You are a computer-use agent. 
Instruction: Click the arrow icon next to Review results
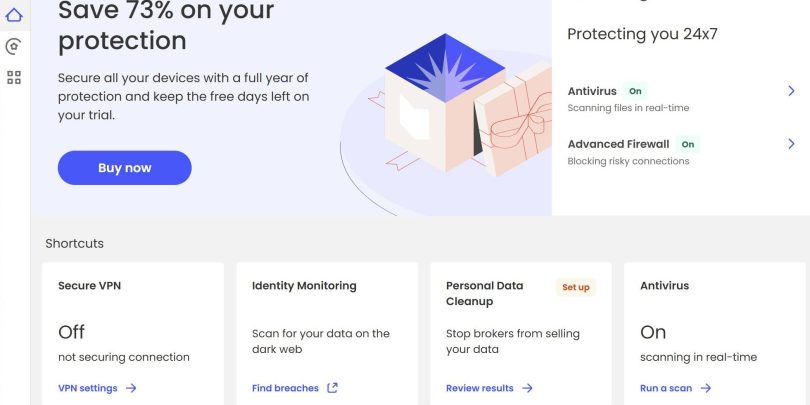click(528, 388)
